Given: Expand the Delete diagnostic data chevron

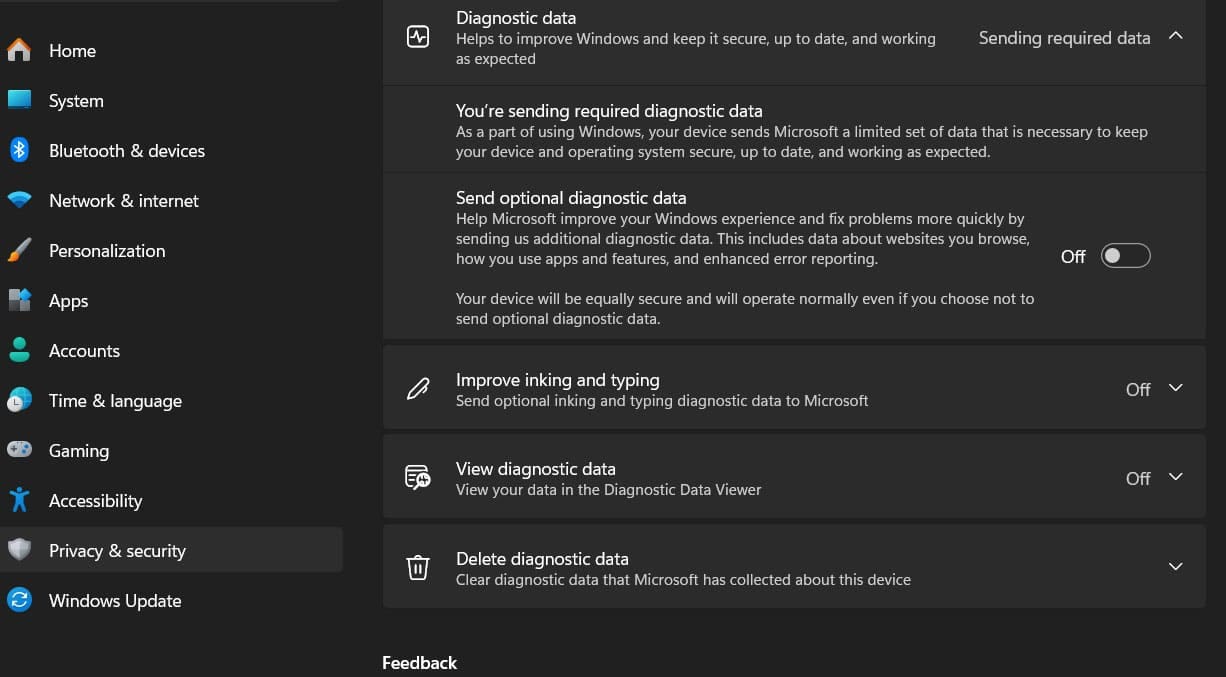Looking at the screenshot, I should [1176, 567].
